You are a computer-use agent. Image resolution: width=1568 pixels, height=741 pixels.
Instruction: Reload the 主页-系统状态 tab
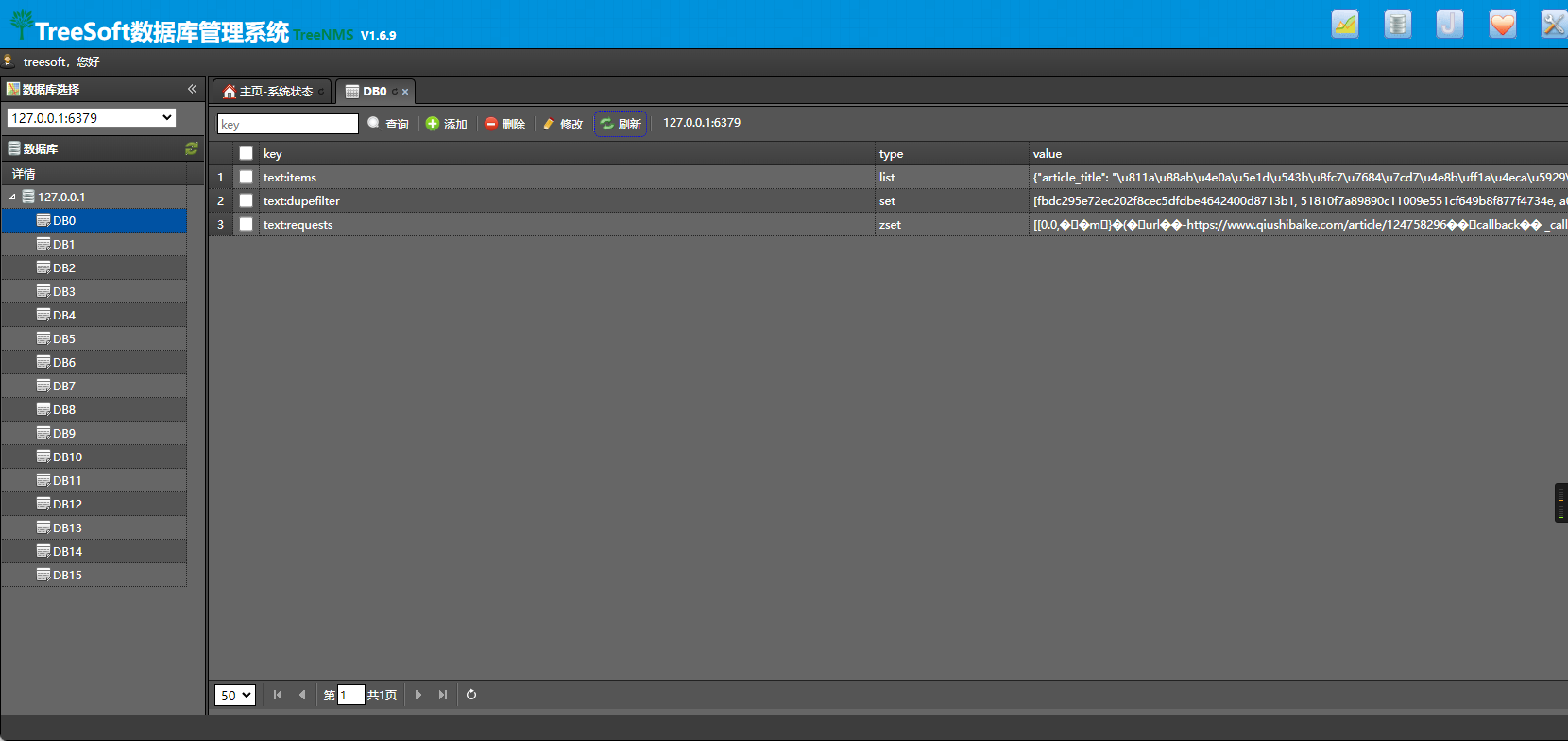tap(321, 92)
